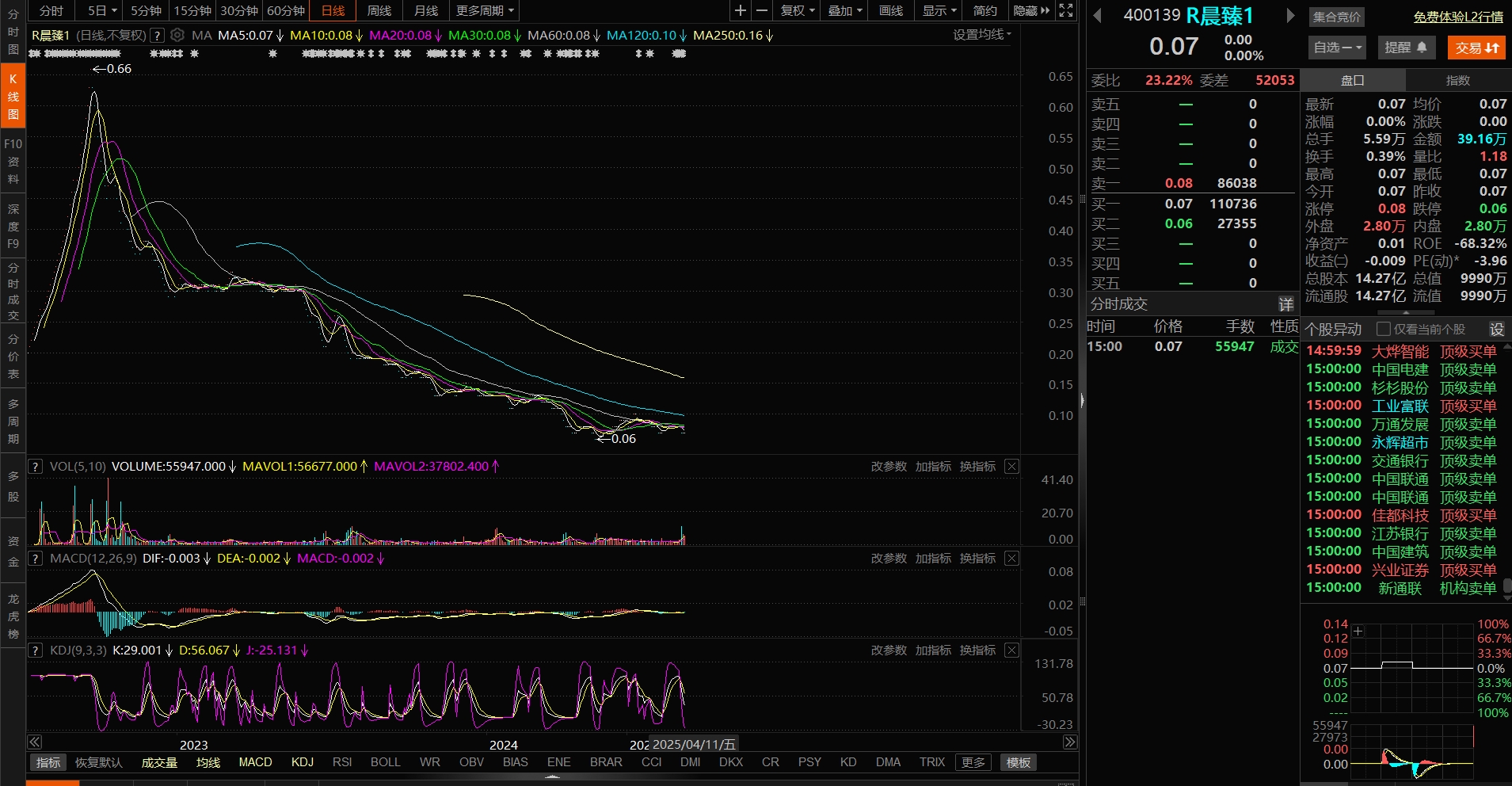This screenshot has height=786, width=1512.
Task: Open 详 details of 分时成交
Action: [x=1286, y=304]
